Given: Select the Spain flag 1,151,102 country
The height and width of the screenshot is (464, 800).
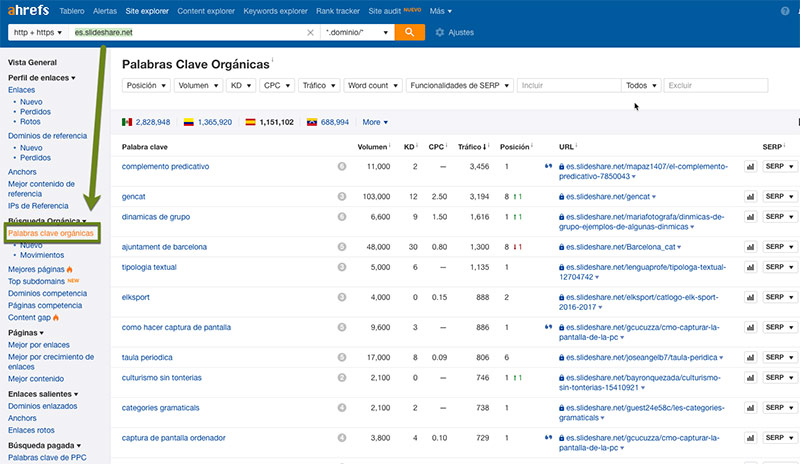Looking at the screenshot, I should (x=269, y=122).
